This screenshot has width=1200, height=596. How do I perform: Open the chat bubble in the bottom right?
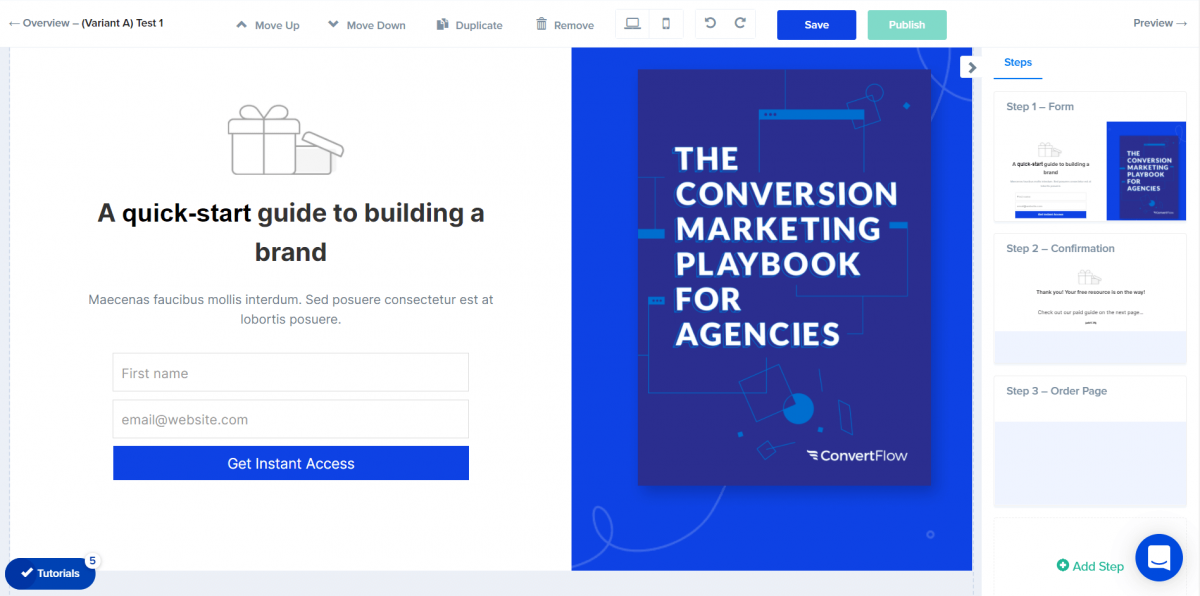(x=1159, y=558)
